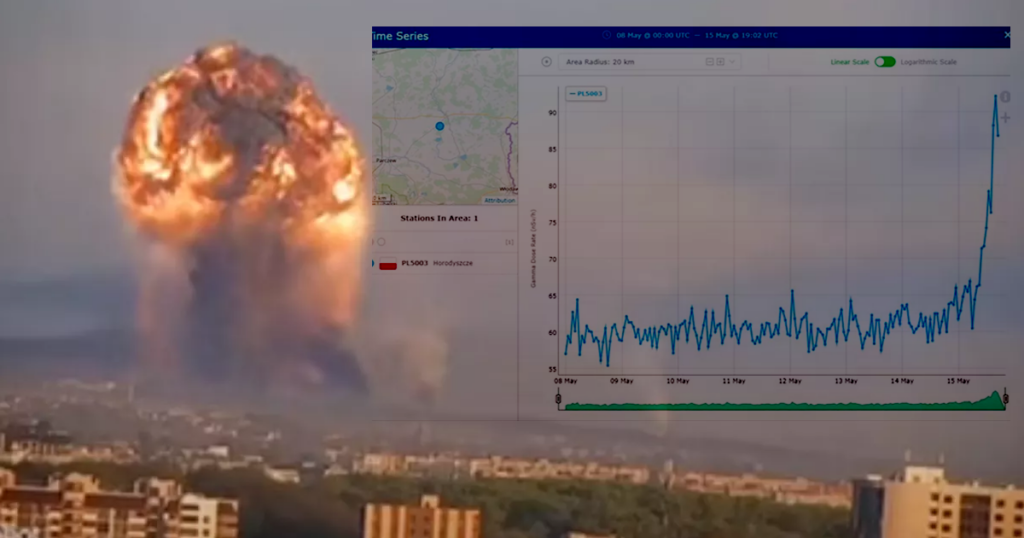
Task: Click the red color swatch for PL5003
Action: 388,265
